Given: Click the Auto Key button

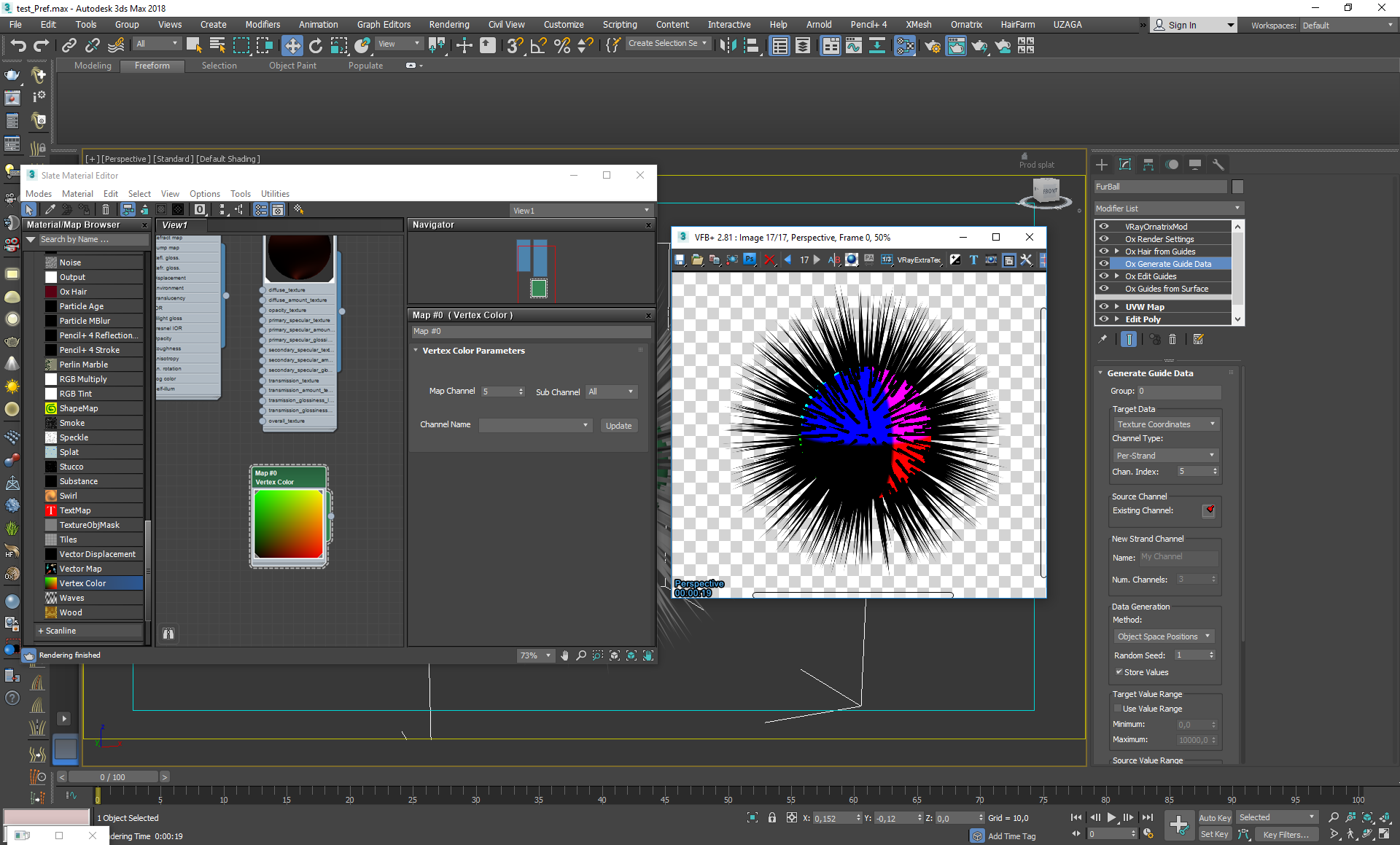Looking at the screenshot, I should (x=1214, y=817).
